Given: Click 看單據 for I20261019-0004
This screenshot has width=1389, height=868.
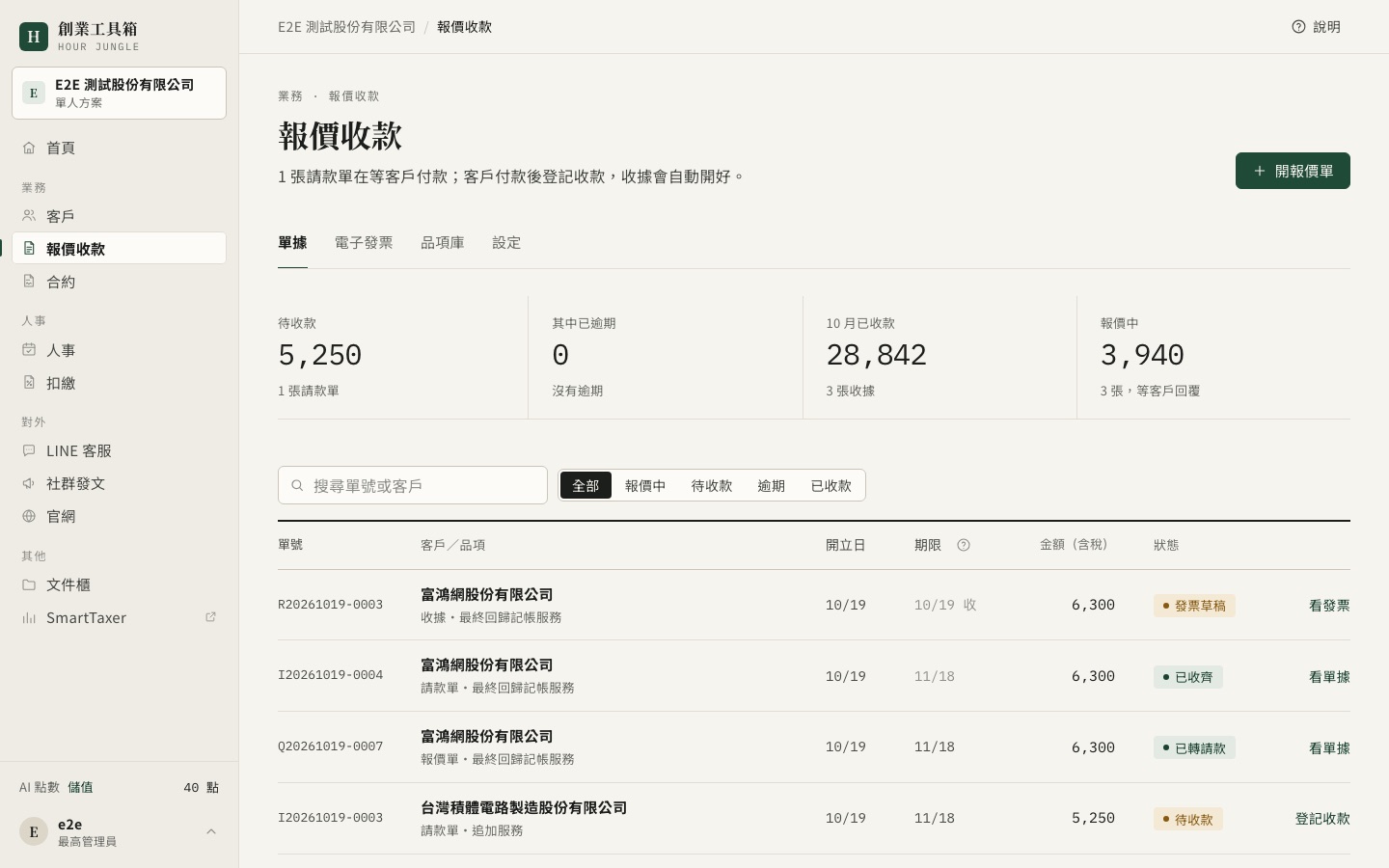Looking at the screenshot, I should point(1329,677).
